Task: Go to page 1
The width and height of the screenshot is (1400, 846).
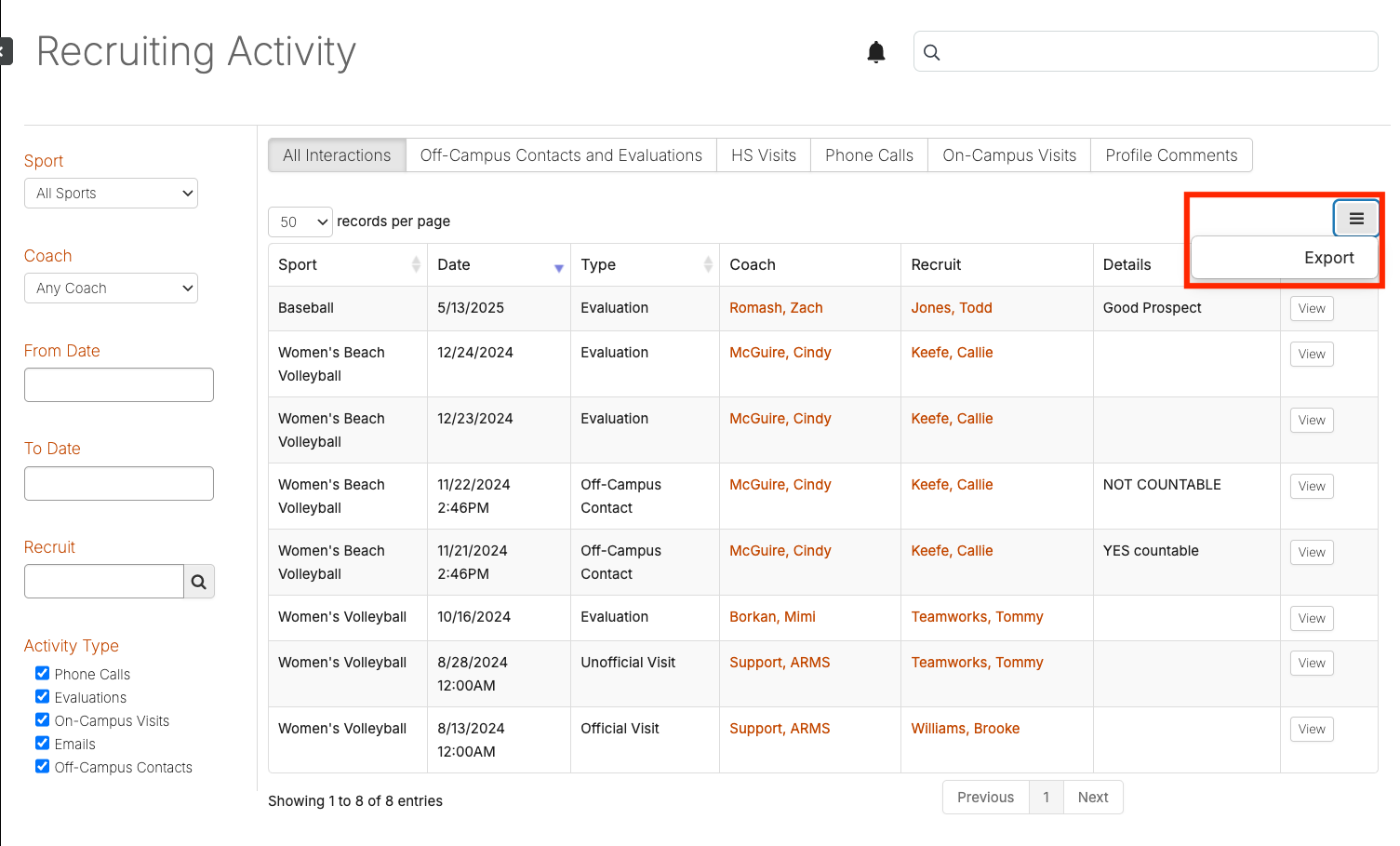Action: coord(1046,798)
